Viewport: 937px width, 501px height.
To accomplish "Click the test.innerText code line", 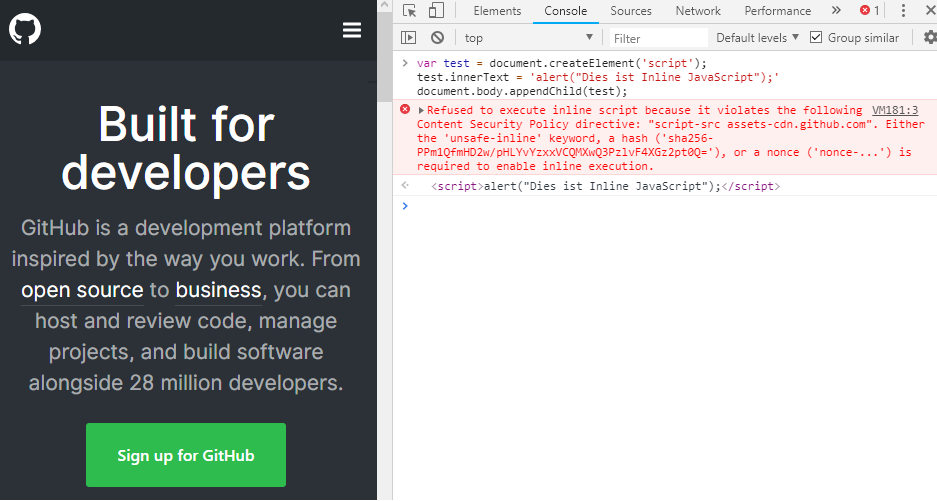I will pyautogui.click(x=598, y=77).
